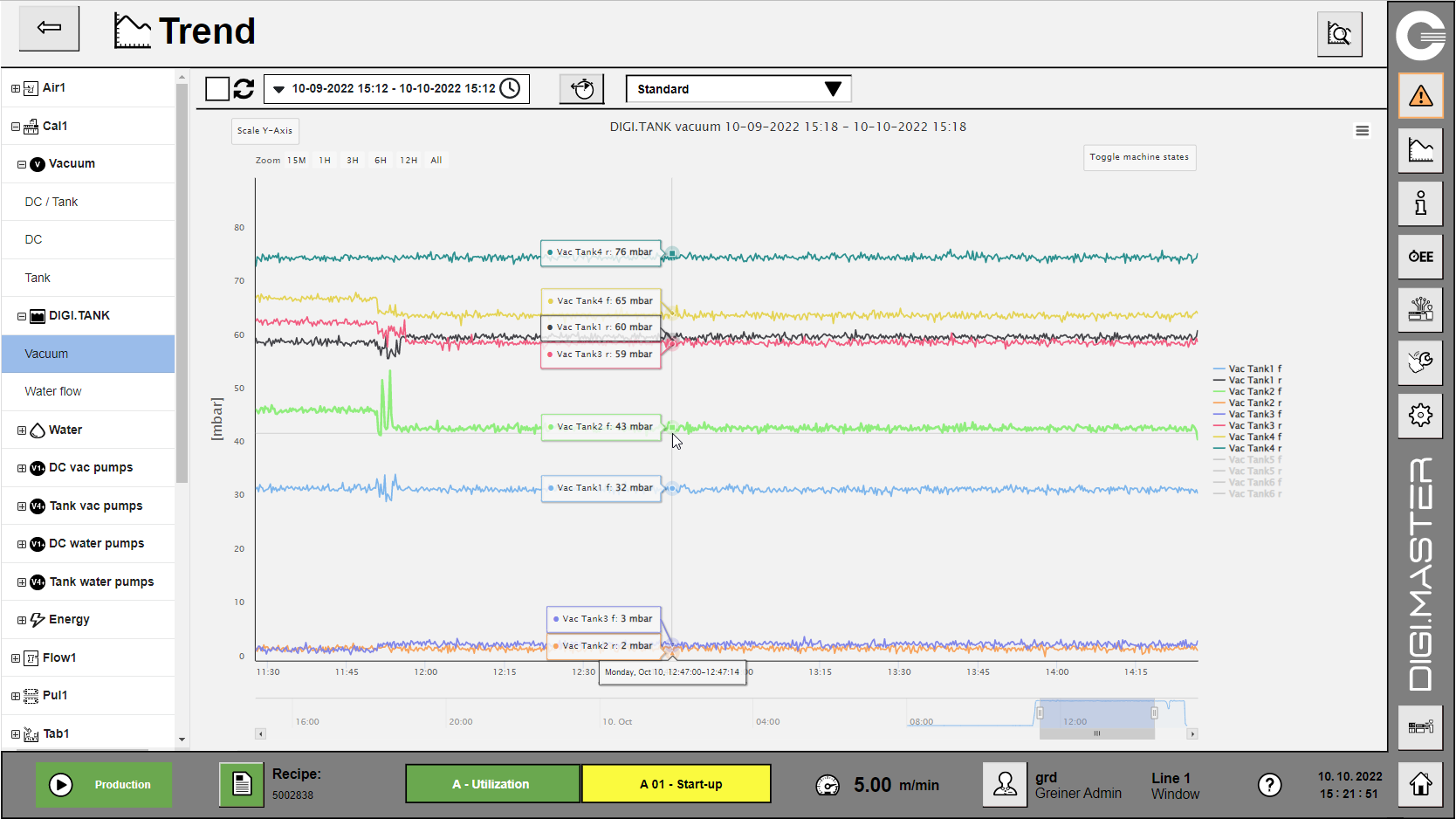Toggle the checkbox beside the refresh icon
Viewport: 1456px width, 819px height.
pyautogui.click(x=217, y=88)
